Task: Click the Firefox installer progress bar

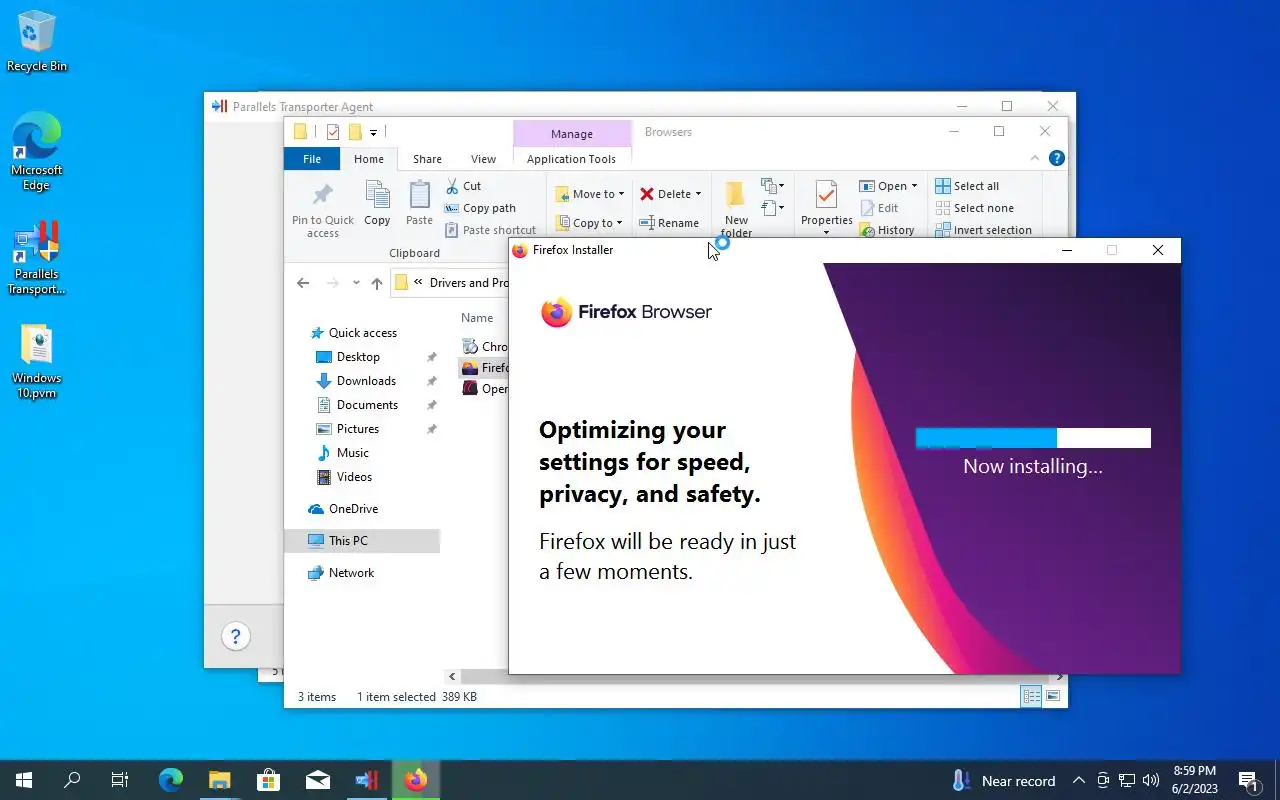Action: (1033, 438)
